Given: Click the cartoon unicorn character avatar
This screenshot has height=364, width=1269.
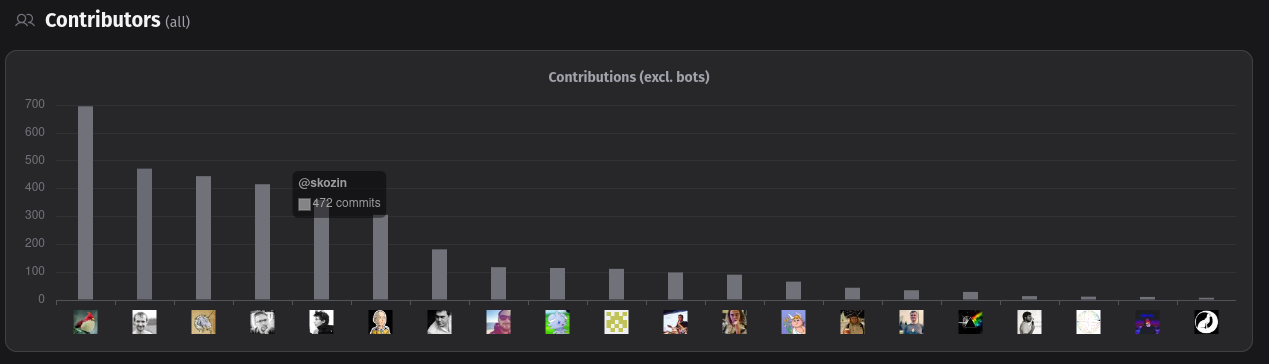Looking at the screenshot, I should pos(794,322).
